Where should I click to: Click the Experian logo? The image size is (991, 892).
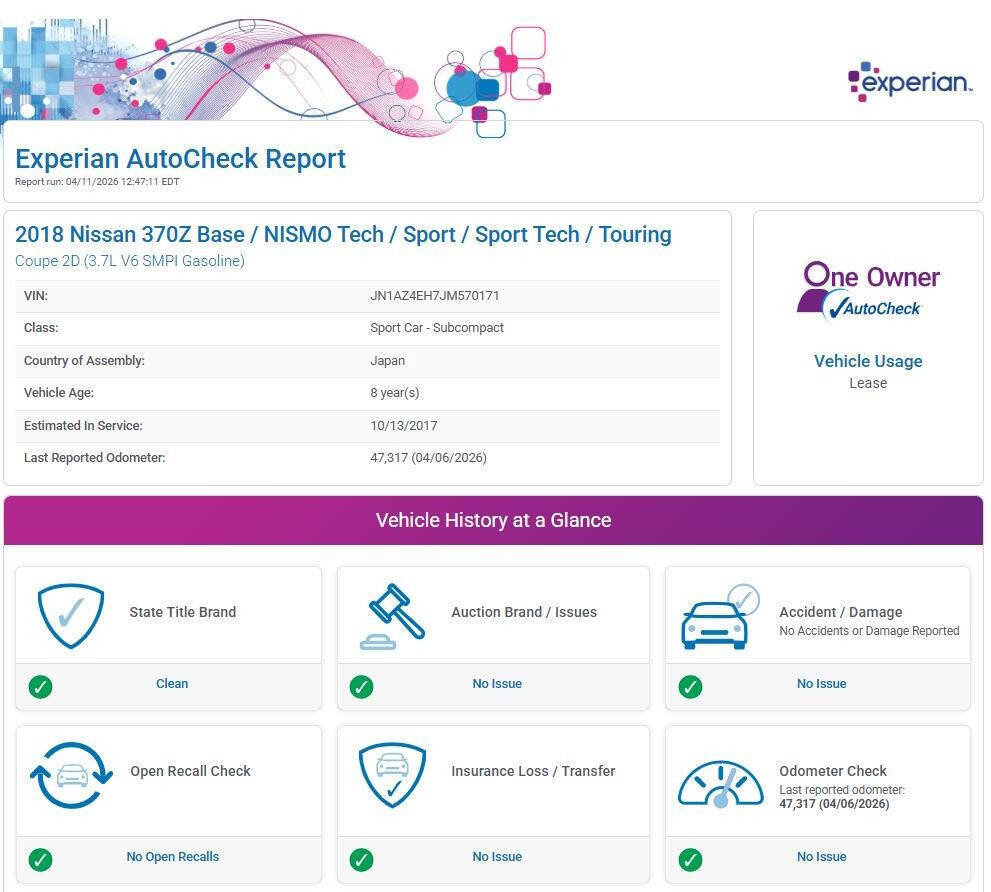tap(909, 83)
